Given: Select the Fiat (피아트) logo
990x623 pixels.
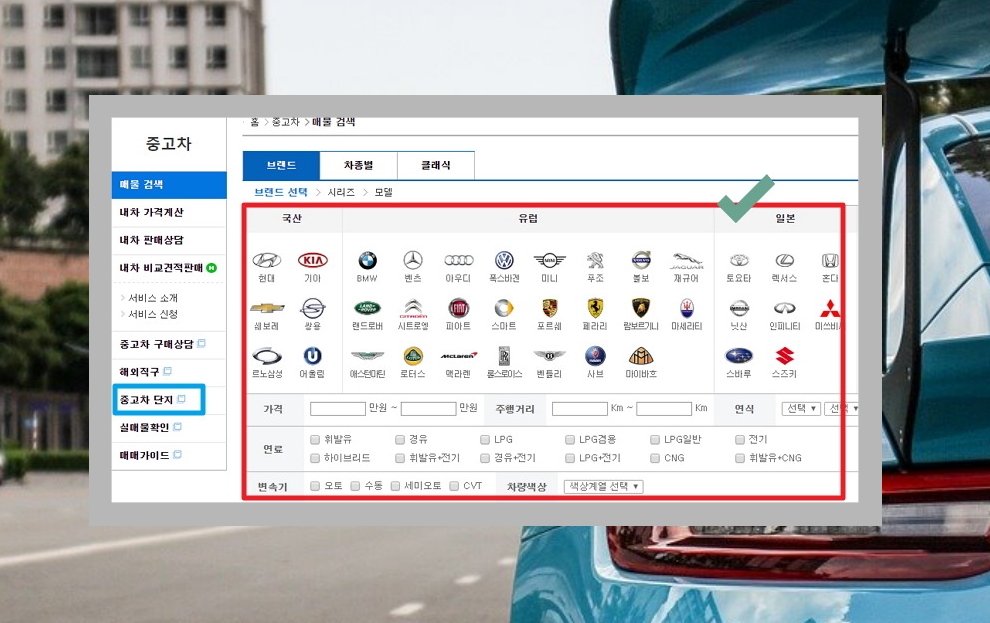Looking at the screenshot, I should (458, 308).
